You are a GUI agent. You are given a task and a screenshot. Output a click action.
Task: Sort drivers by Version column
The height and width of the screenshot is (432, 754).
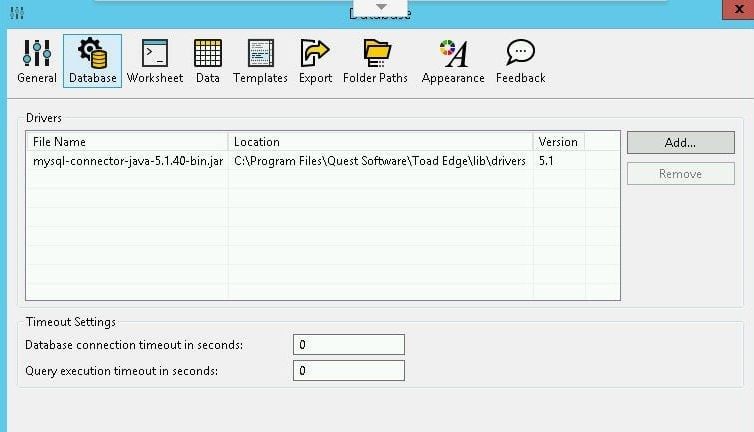click(559, 141)
